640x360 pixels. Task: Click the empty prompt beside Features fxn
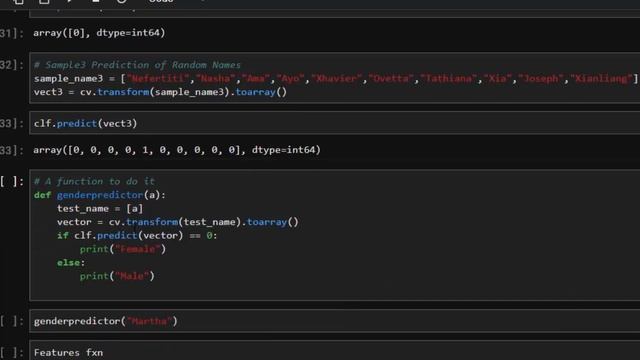tap(11, 353)
